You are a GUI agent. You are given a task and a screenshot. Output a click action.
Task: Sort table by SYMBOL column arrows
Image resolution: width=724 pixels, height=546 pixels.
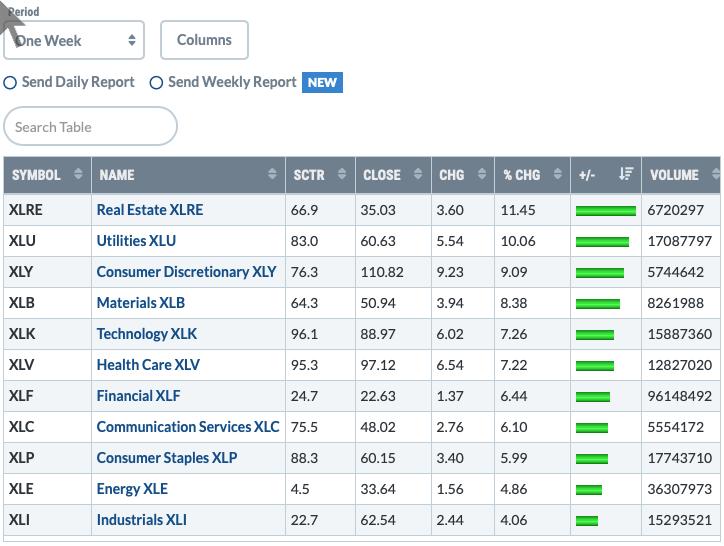78,174
